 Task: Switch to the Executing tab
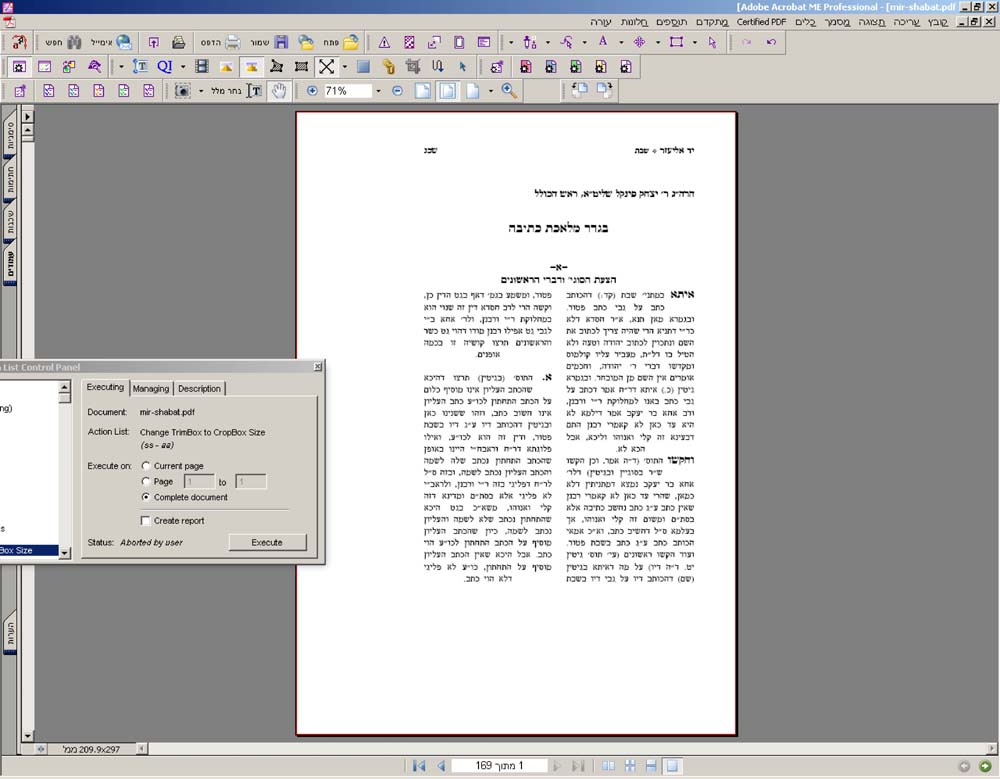pyautogui.click(x=105, y=387)
